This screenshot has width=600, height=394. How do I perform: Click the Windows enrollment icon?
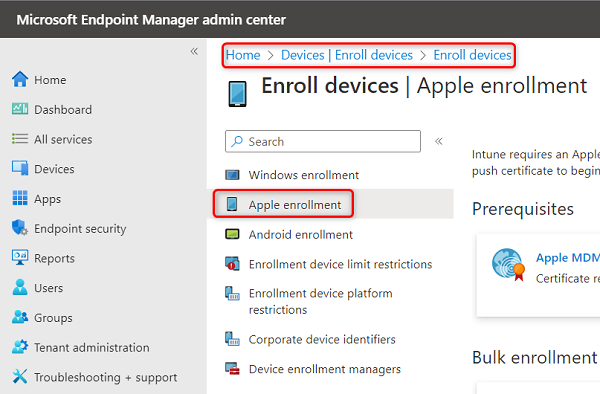coord(232,175)
